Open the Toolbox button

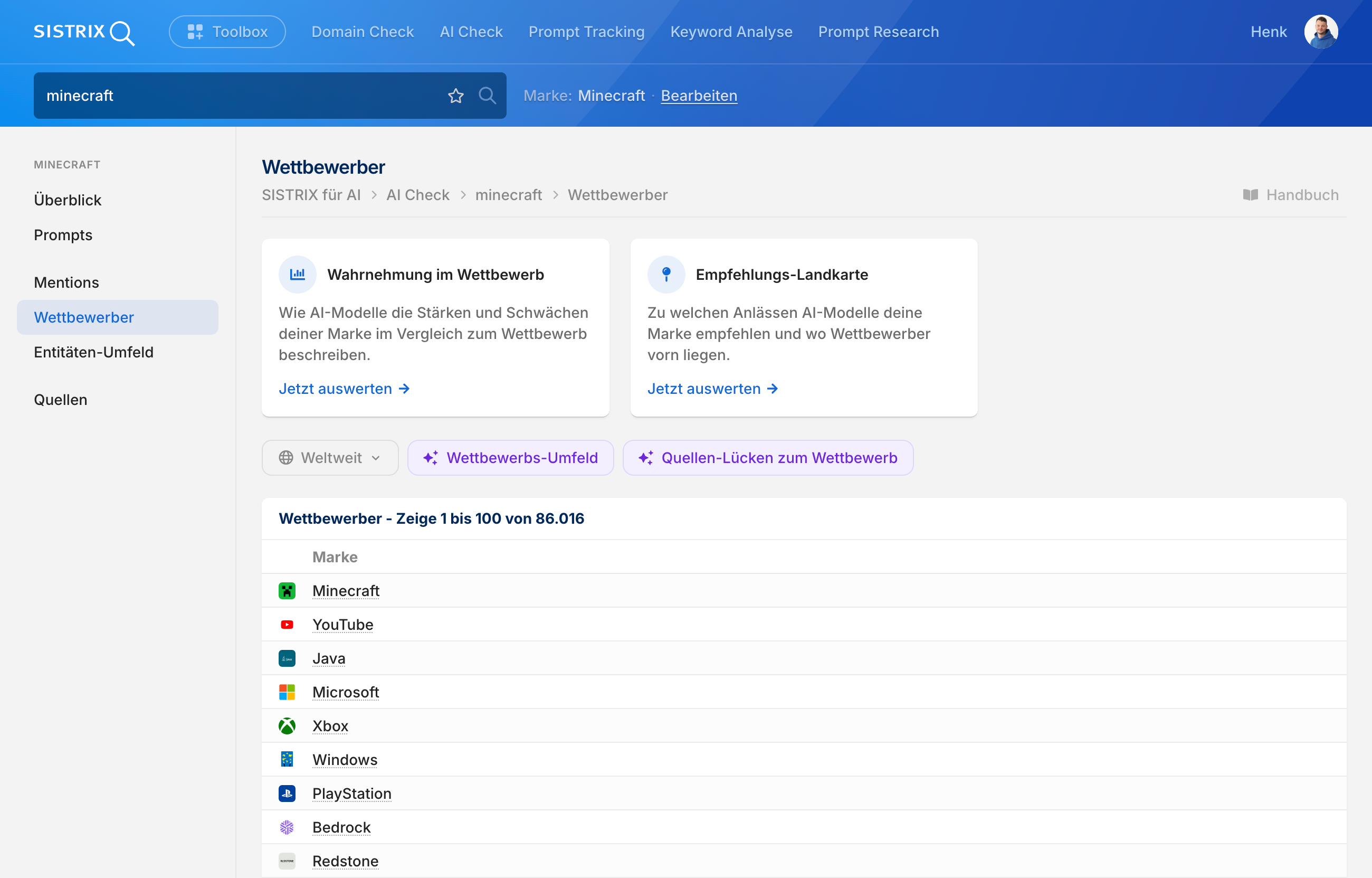coord(227,32)
